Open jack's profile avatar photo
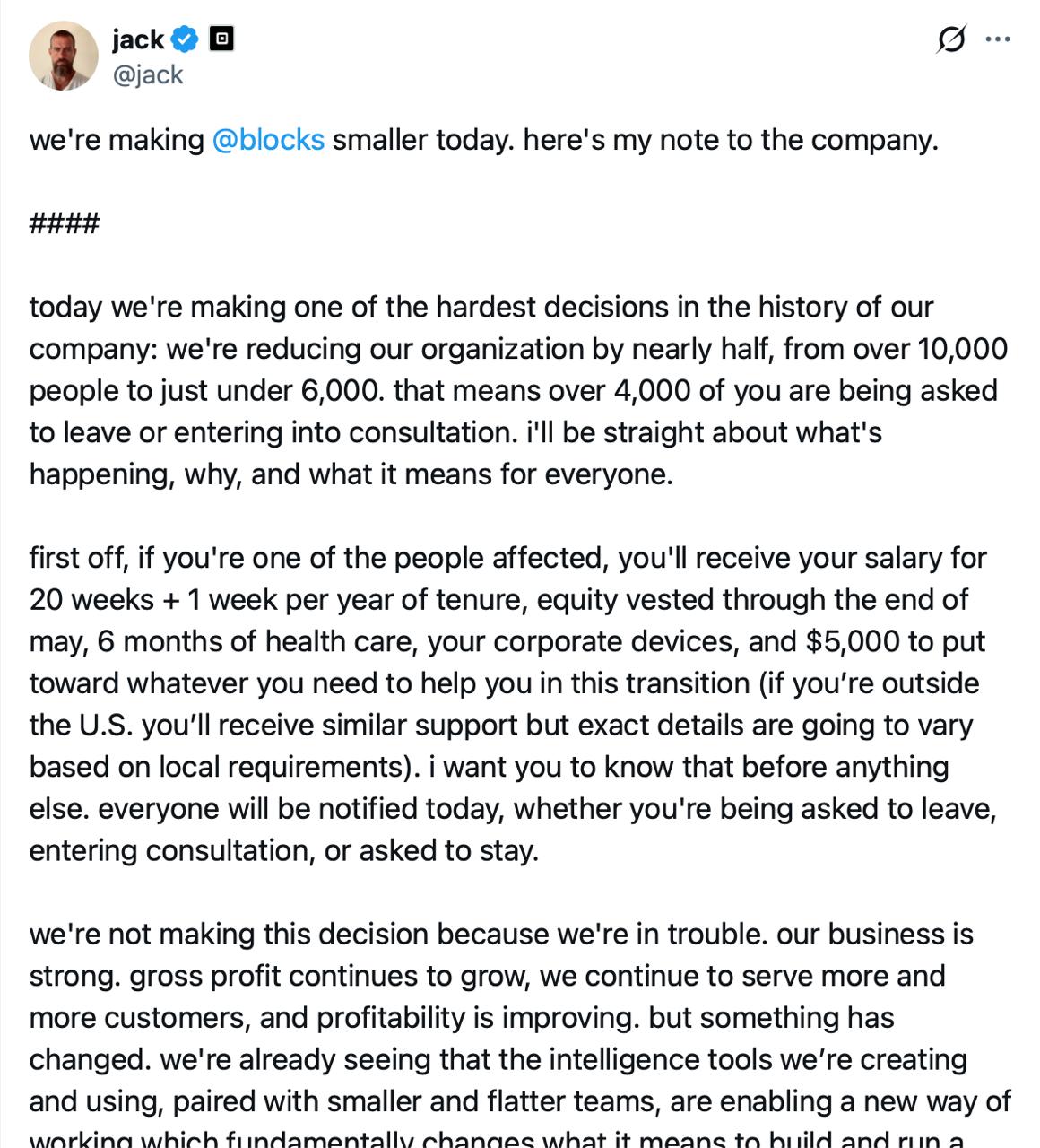The width and height of the screenshot is (1040, 1148). [64, 56]
